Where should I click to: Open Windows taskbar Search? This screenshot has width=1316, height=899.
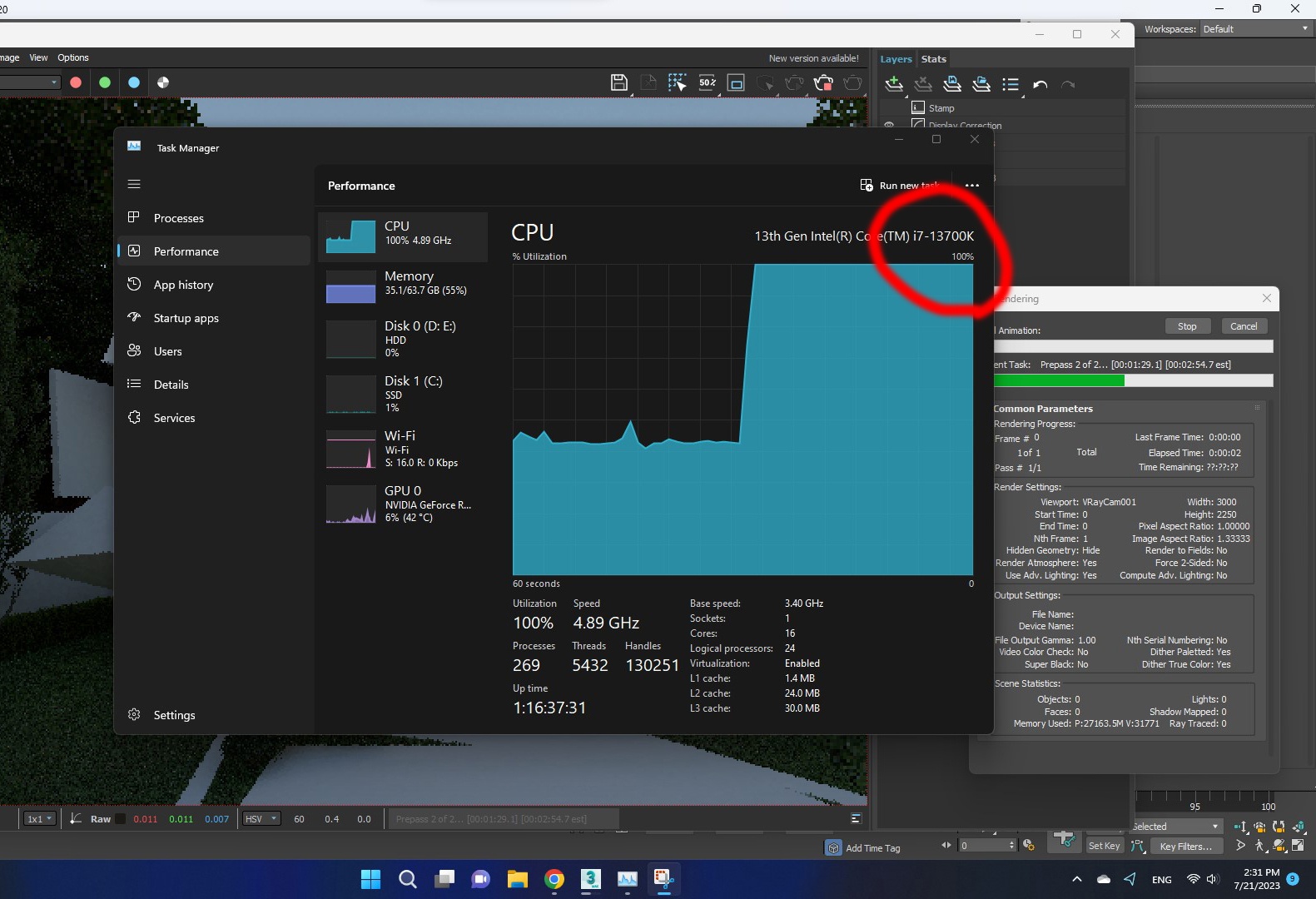[407, 879]
